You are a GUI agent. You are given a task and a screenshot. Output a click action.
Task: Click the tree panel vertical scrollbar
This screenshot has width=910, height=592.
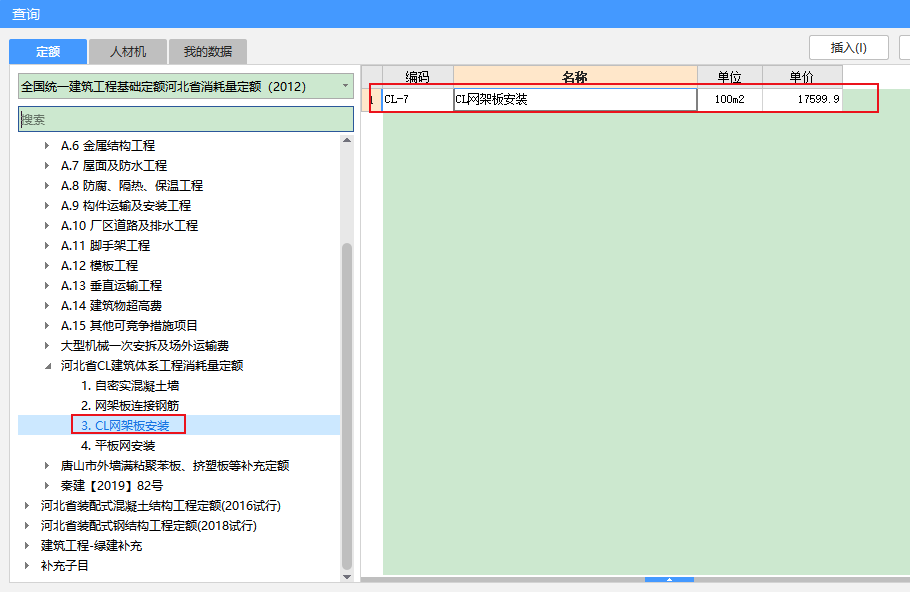(347, 400)
